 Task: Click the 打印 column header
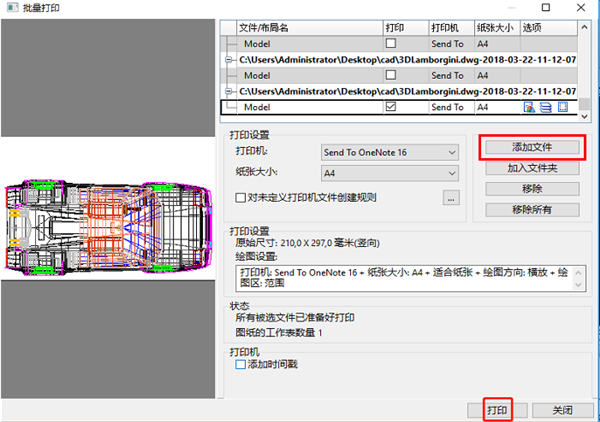406,28
